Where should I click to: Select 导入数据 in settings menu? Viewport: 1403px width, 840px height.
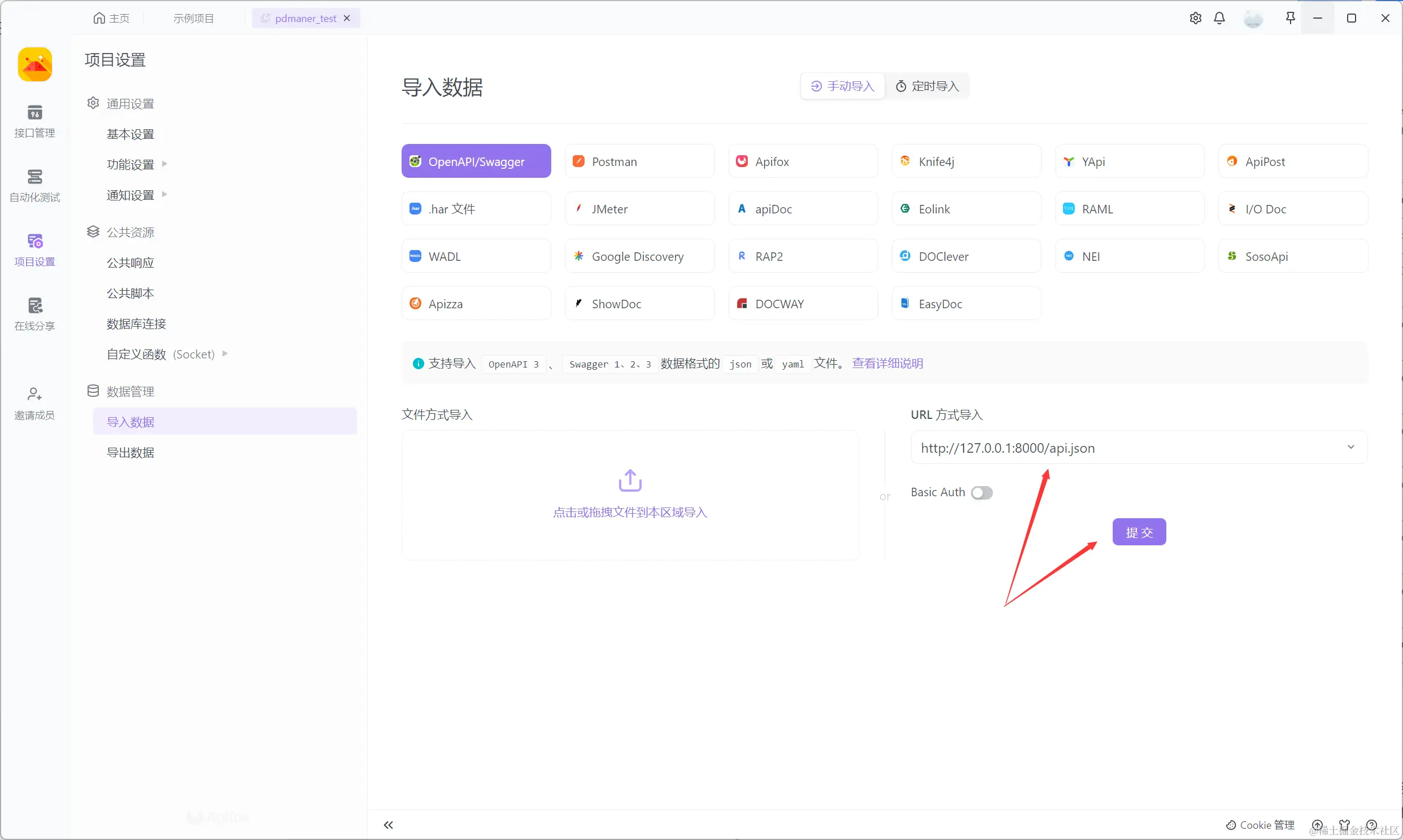[x=225, y=421]
